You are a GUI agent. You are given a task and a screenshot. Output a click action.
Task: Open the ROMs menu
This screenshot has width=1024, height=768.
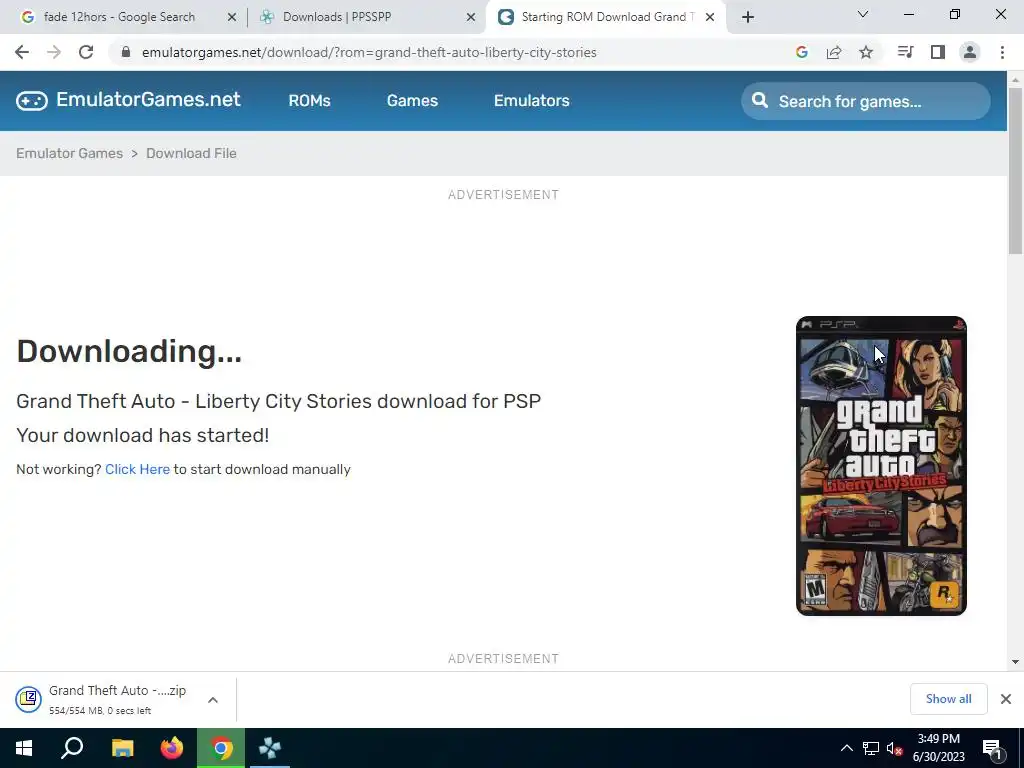310,101
